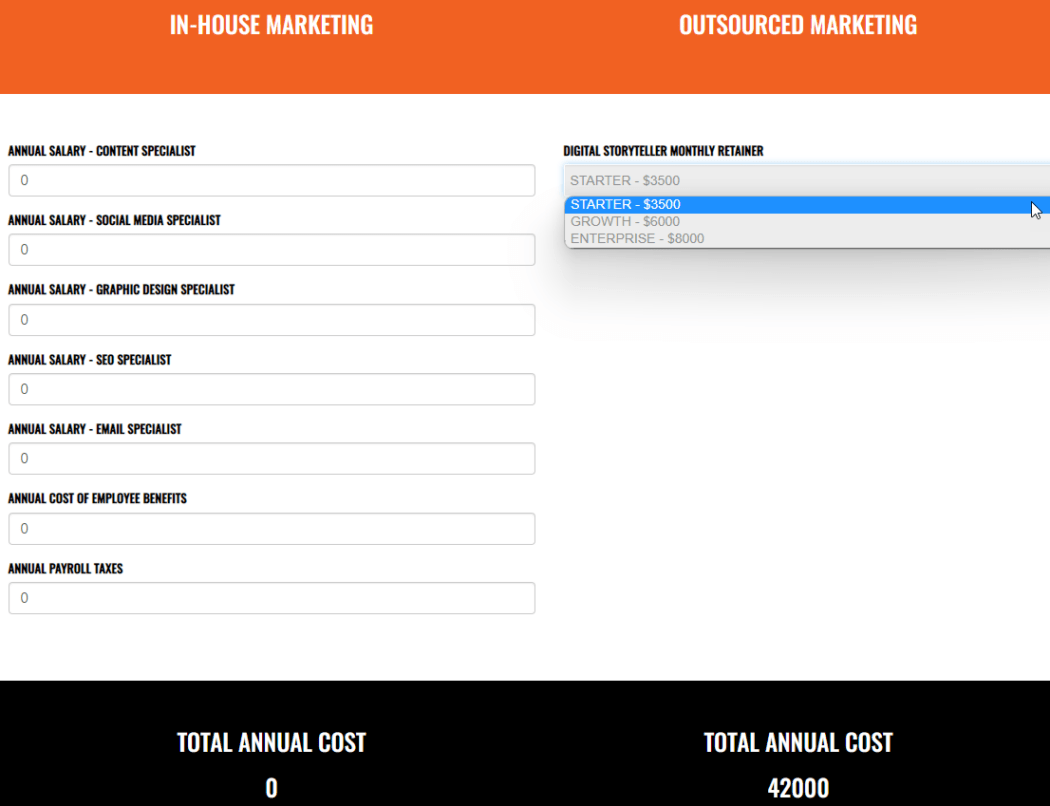Open the Digital Storyteller Monthly Retainer dropdown
Viewport: 1050px width, 806px height.
(807, 180)
